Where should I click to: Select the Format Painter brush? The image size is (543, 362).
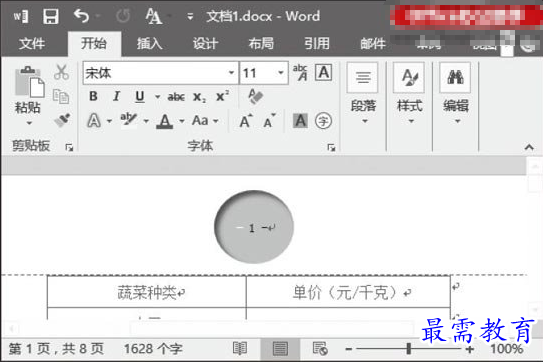coord(62,120)
